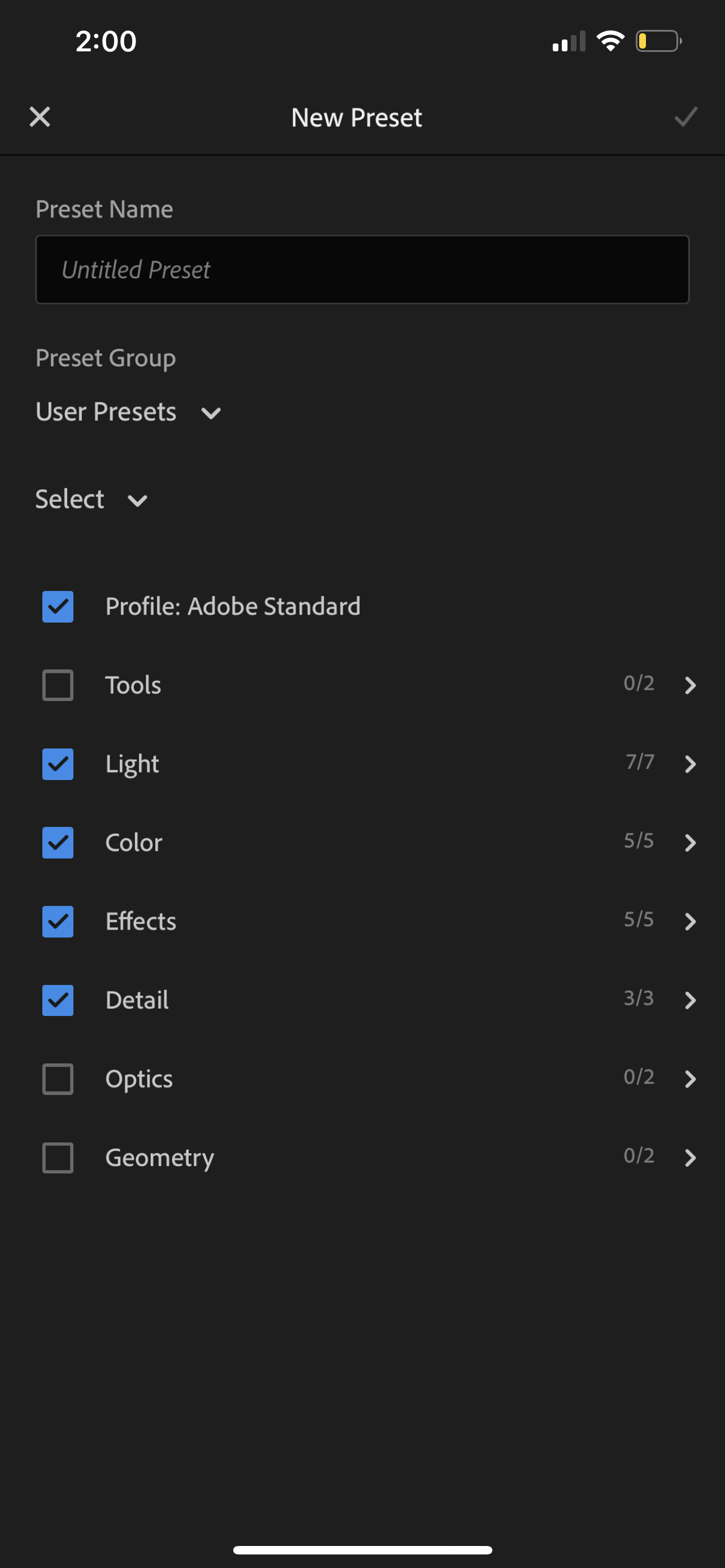Expand Light settings with the arrow
Image resolution: width=725 pixels, height=1568 pixels.
click(689, 764)
